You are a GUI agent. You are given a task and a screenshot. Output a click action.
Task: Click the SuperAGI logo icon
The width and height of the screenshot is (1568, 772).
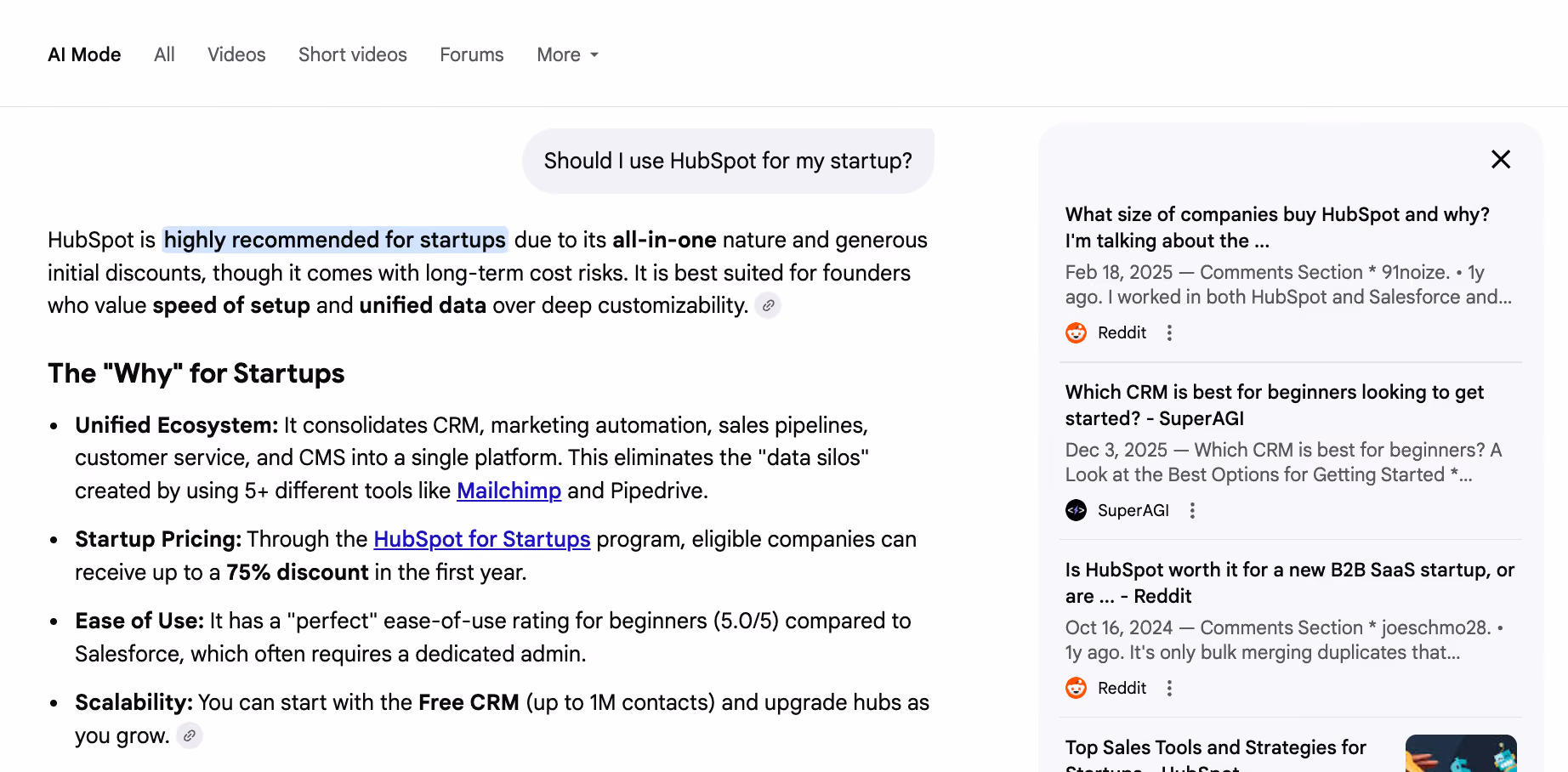[x=1077, y=510]
